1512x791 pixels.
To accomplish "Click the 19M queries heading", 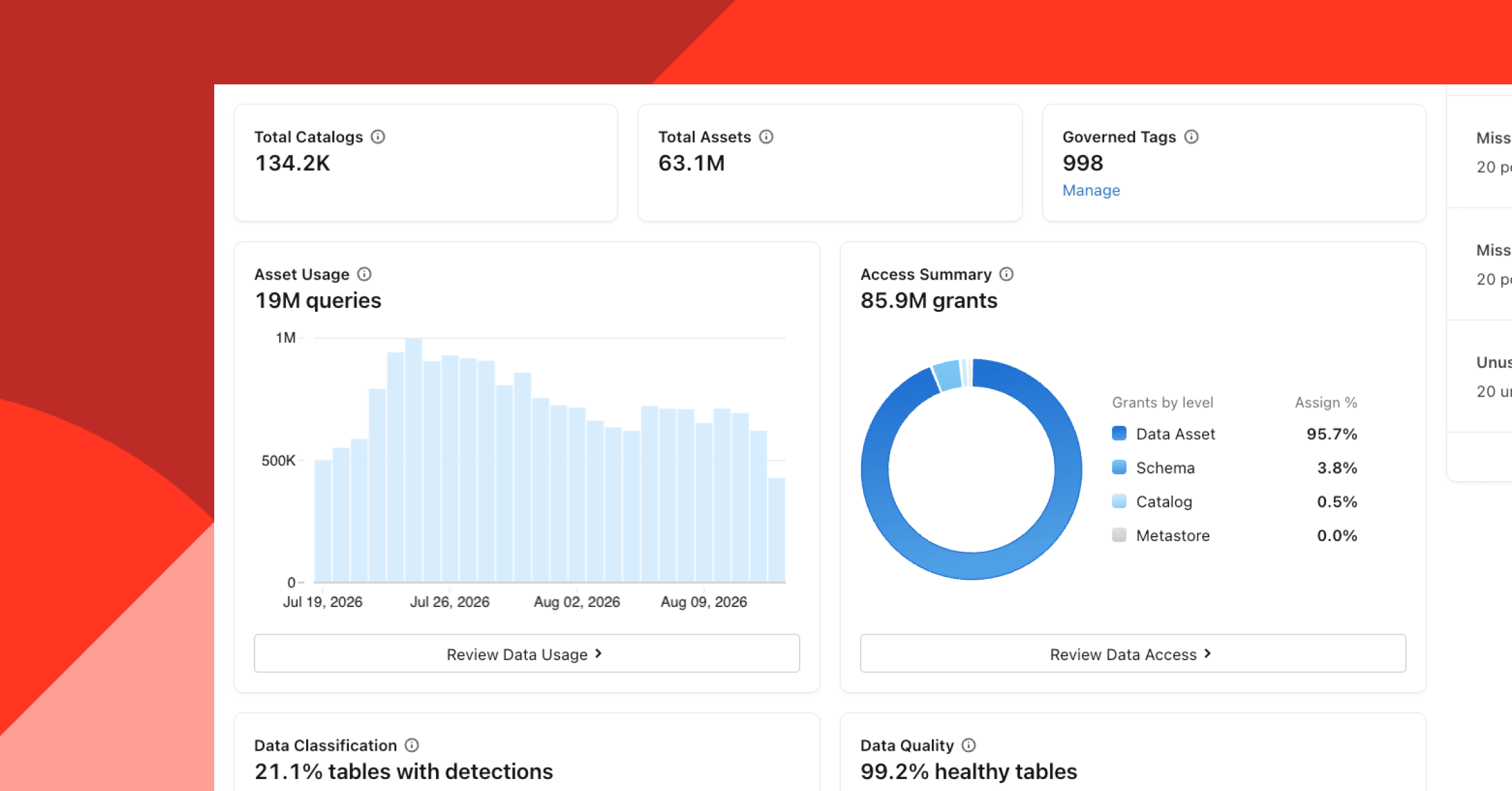I will click(318, 301).
